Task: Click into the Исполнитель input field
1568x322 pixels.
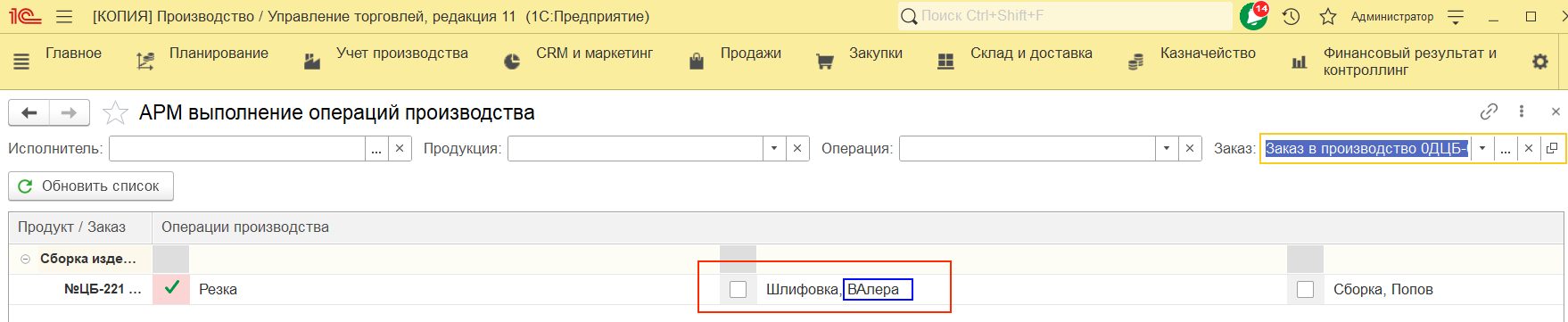Action: click(237, 149)
